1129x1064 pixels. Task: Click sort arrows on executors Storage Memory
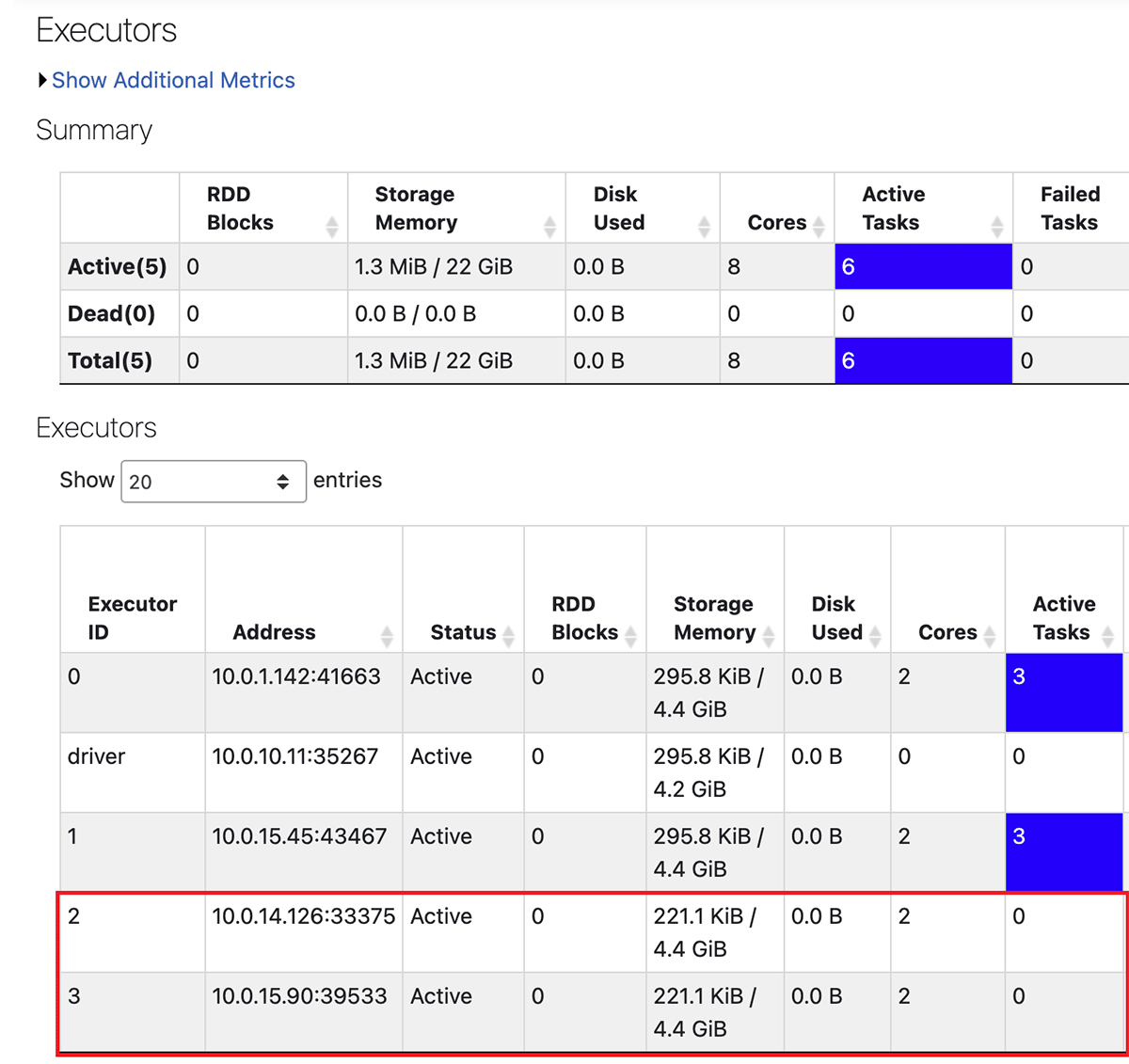tap(768, 636)
